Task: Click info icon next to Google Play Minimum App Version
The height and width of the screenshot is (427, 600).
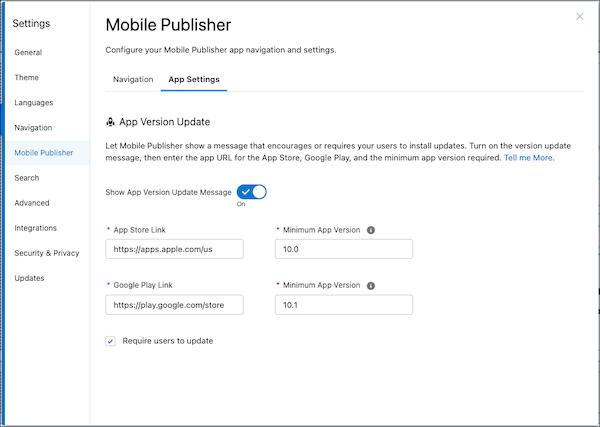Action: click(x=370, y=285)
